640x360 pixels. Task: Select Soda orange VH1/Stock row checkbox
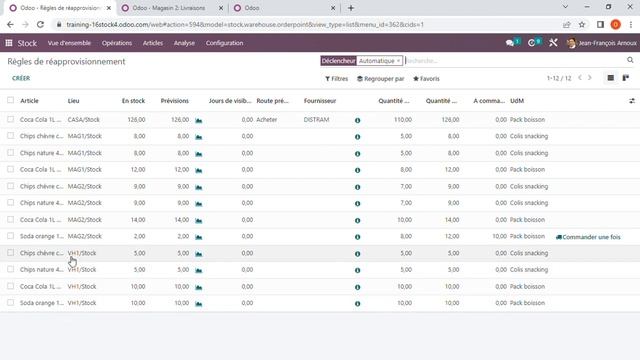[x=11, y=302]
